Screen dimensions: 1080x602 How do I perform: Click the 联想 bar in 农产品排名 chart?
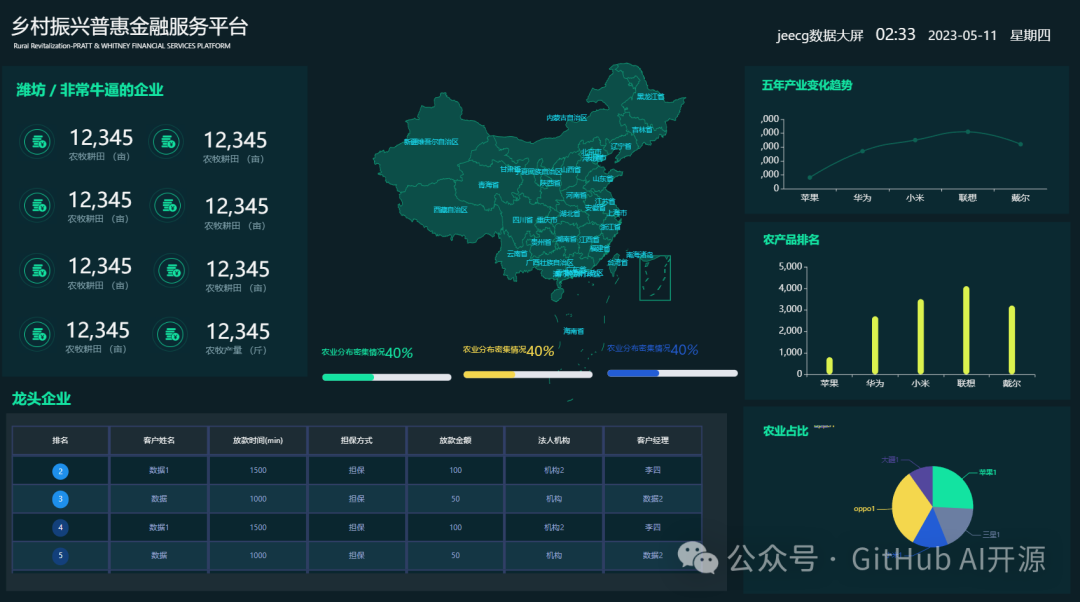pyautogui.click(x=966, y=330)
